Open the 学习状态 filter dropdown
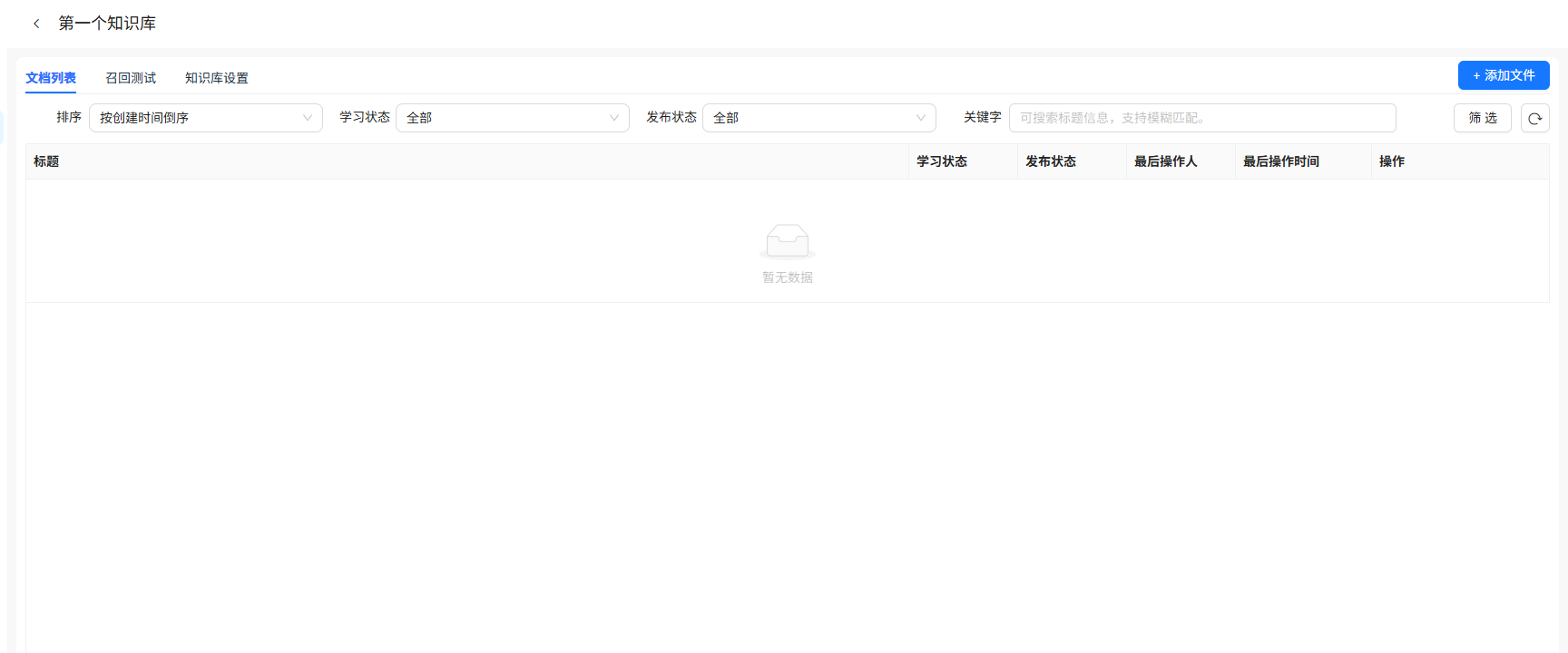The image size is (1568, 653). coord(512,118)
